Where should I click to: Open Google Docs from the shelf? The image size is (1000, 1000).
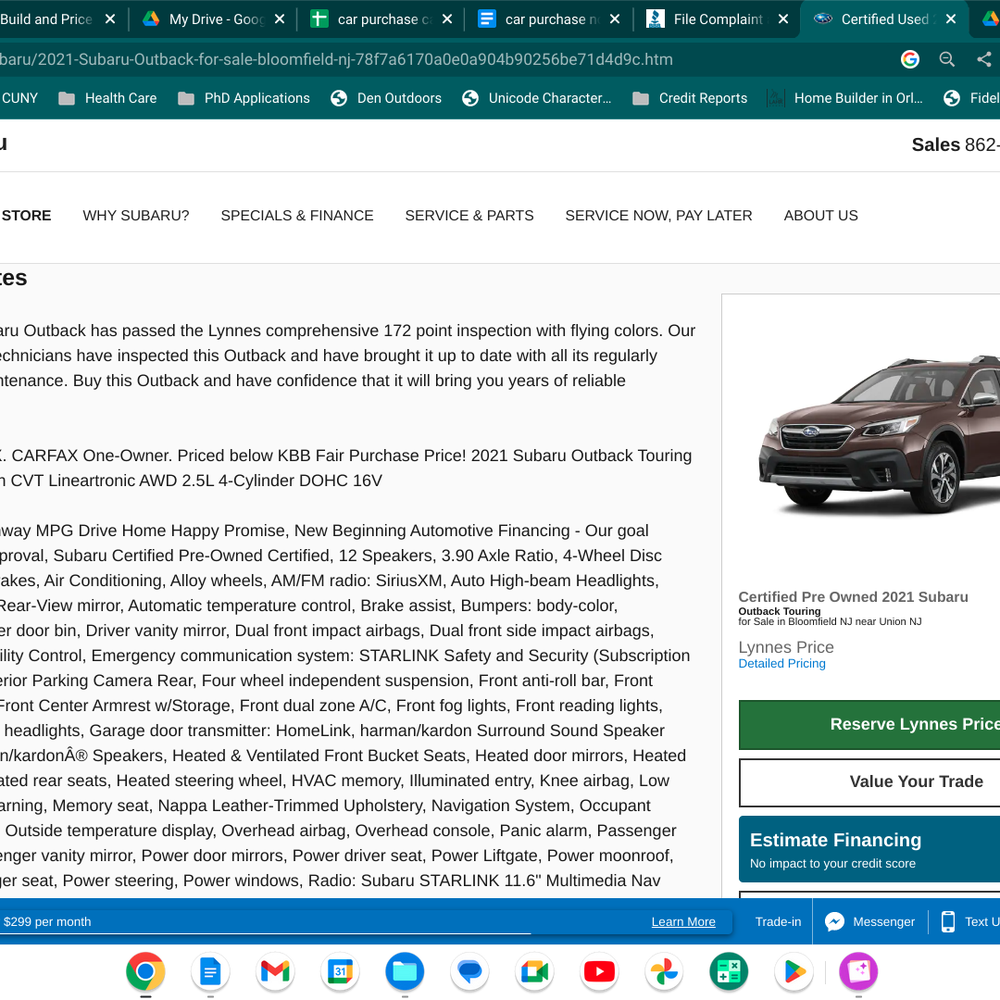pos(210,971)
